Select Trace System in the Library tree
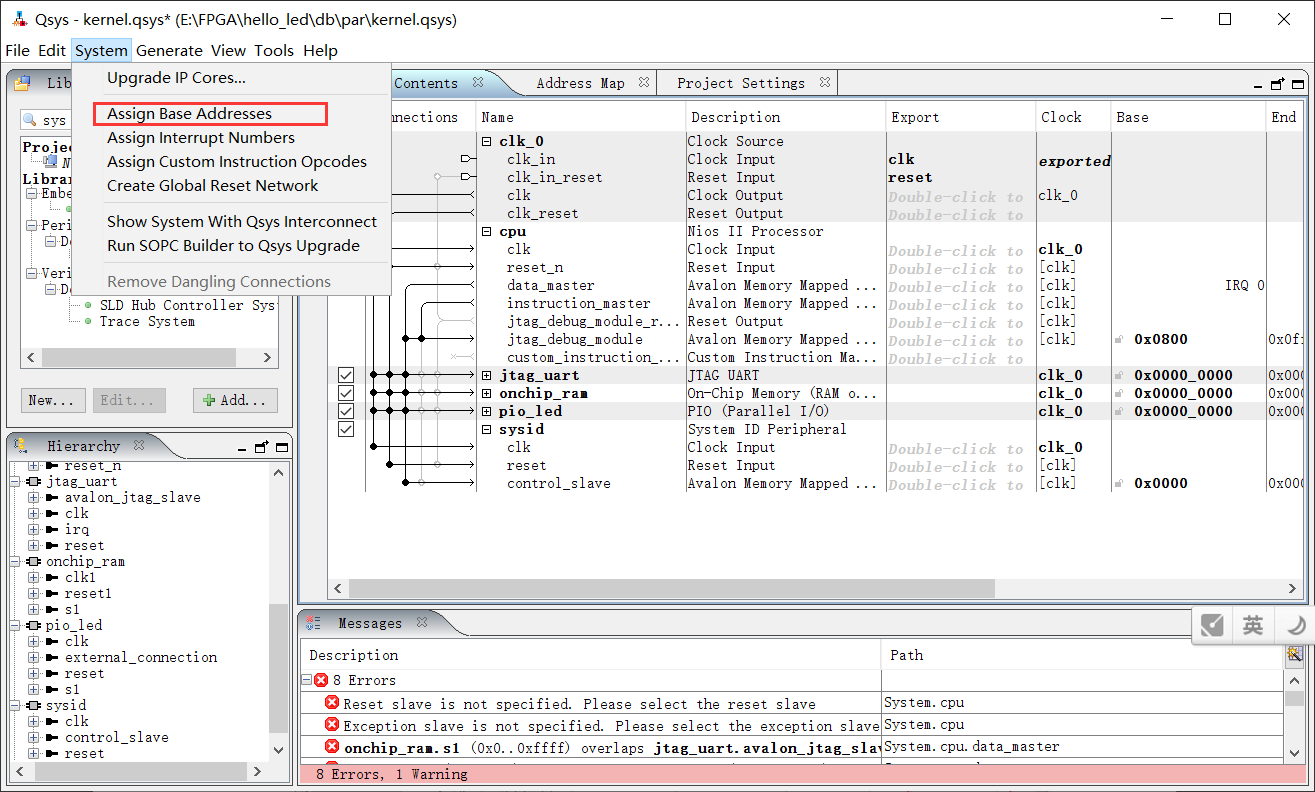Image resolution: width=1315 pixels, height=792 pixels. pyautogui.click(x=147, y=321)
